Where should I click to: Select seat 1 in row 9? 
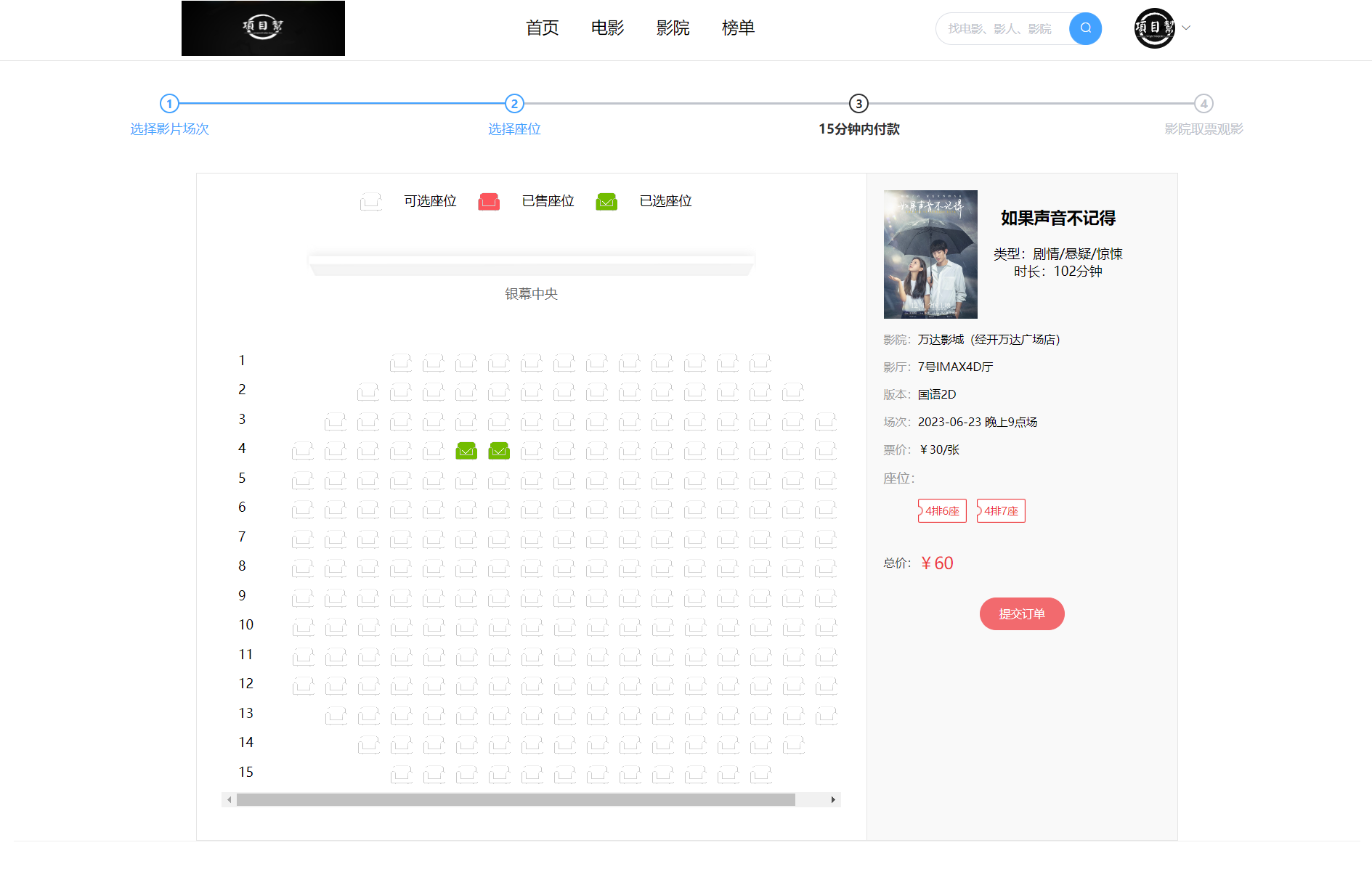[303, 598]
